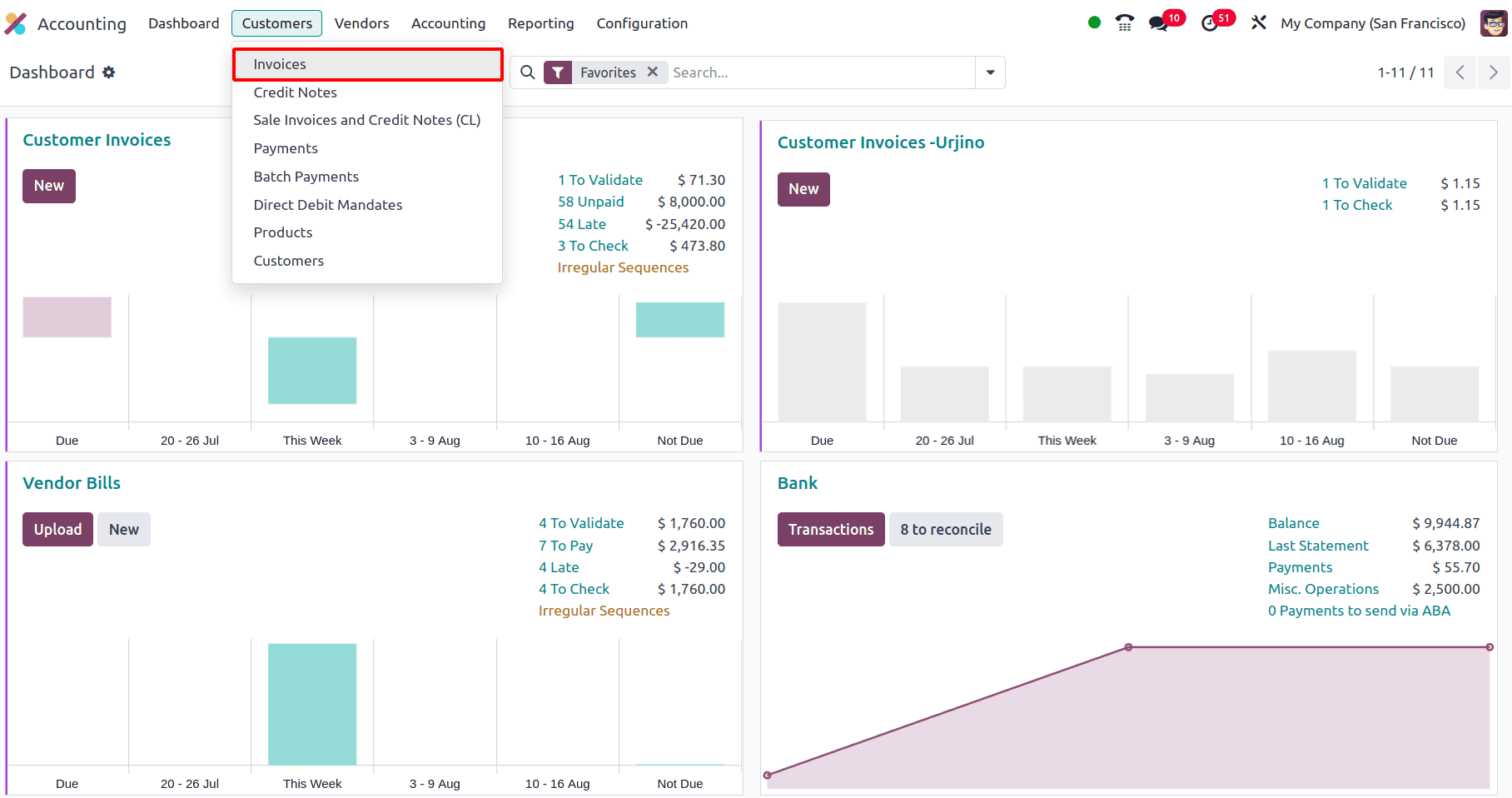
Task: Click the This Week bar in Vendor Bills chart
Action: coord(312,704)
